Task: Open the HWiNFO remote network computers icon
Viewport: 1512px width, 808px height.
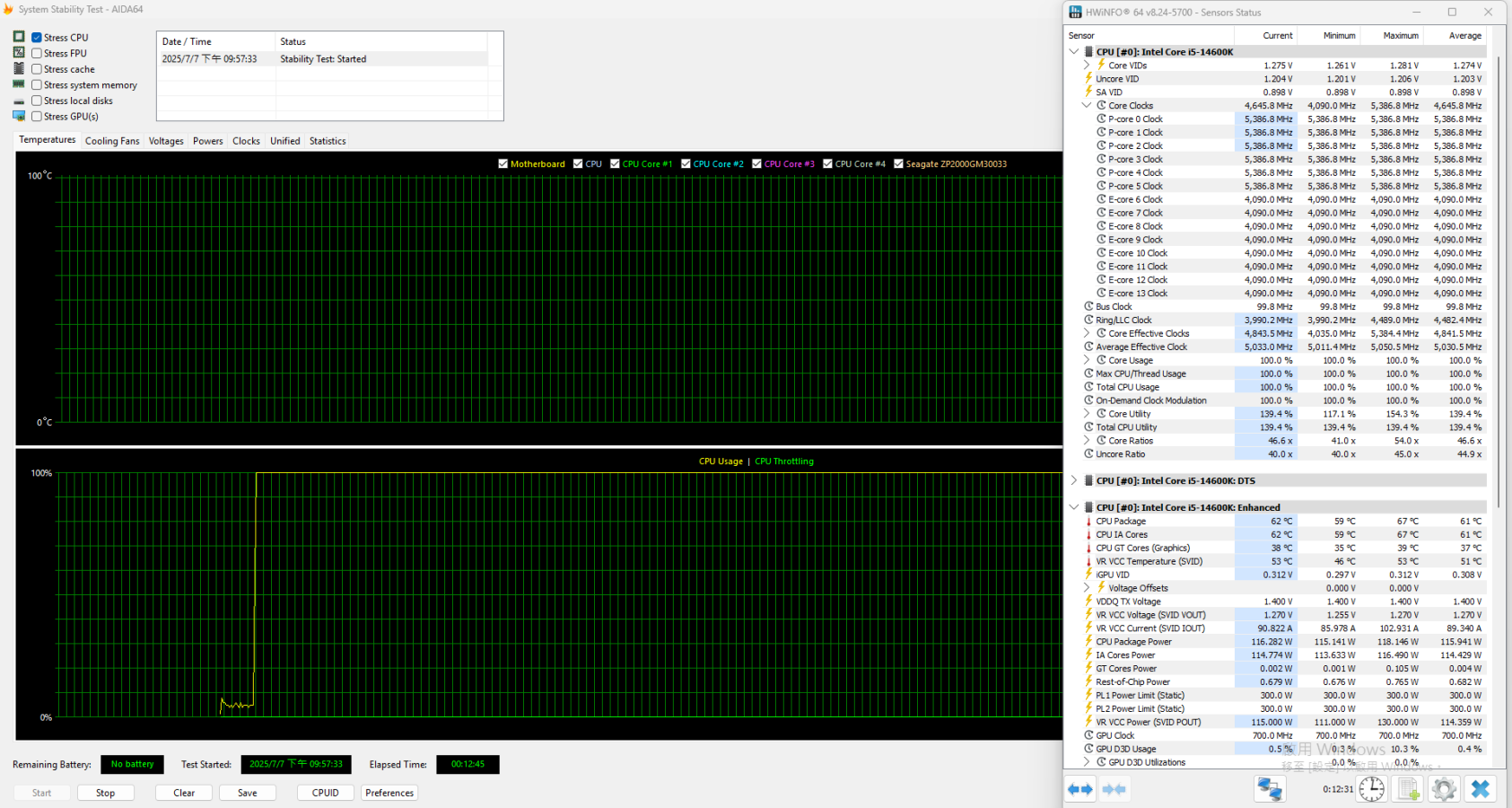Action: [x=1269, y=789]
